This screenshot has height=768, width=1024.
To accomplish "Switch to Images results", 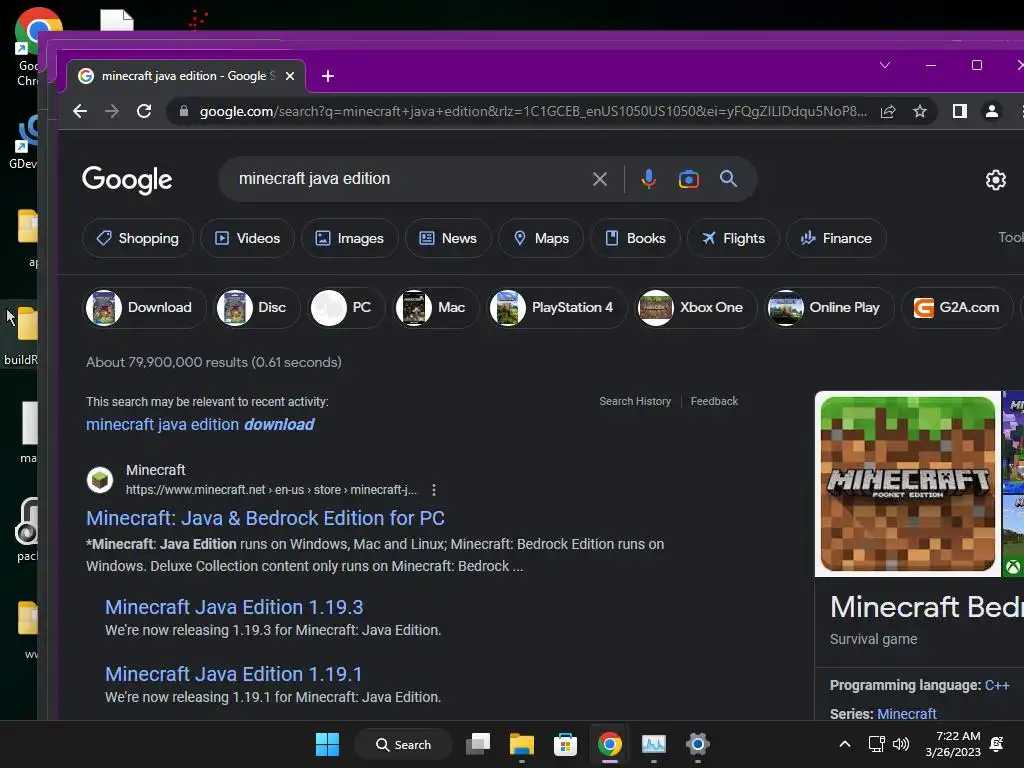I will (349, 238).
